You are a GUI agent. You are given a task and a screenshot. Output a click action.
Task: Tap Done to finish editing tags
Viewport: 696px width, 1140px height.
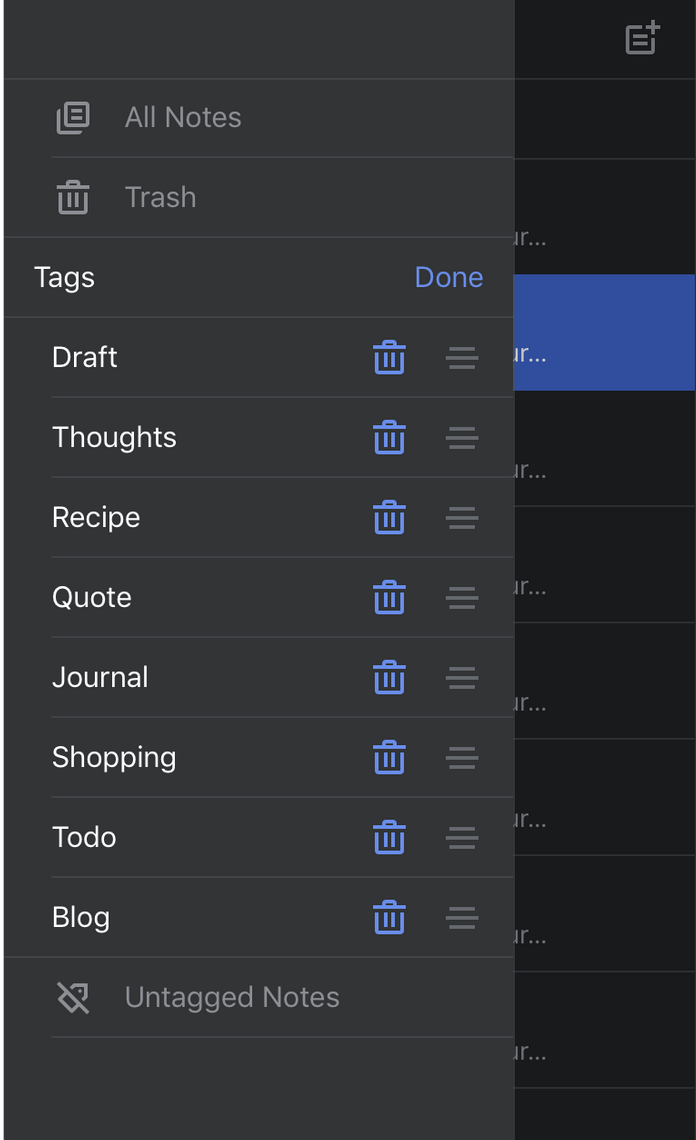(448, 277)
